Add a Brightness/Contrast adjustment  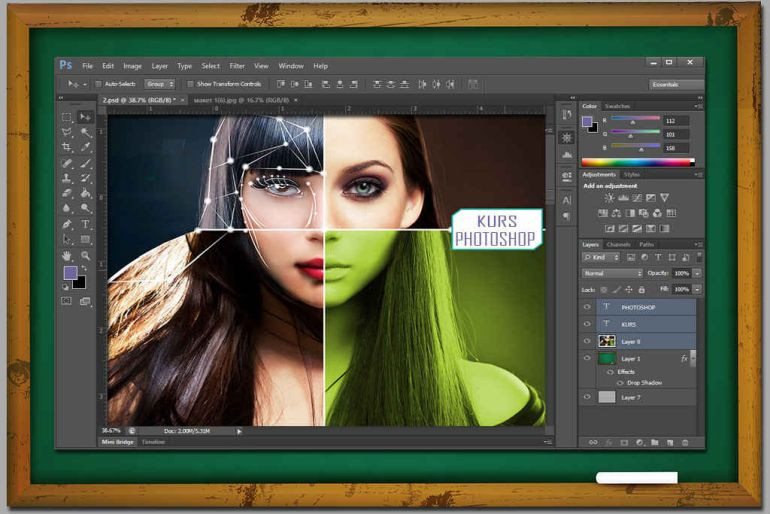604,198
